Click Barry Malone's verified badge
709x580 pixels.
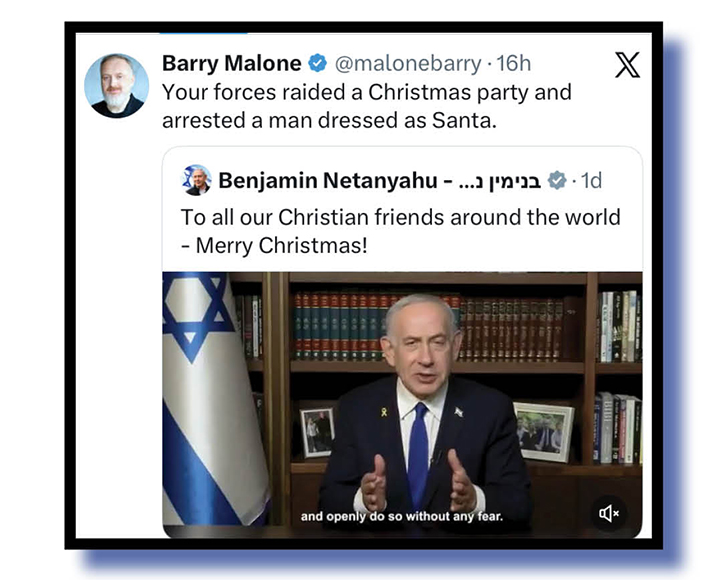click(x=317, y=63)
